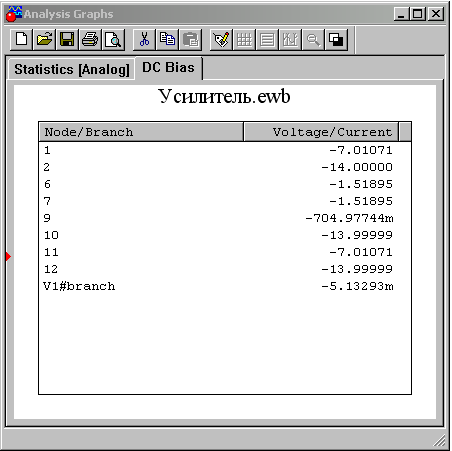
Task: Click the -704.97744m value for node 9
Action: 349,218
